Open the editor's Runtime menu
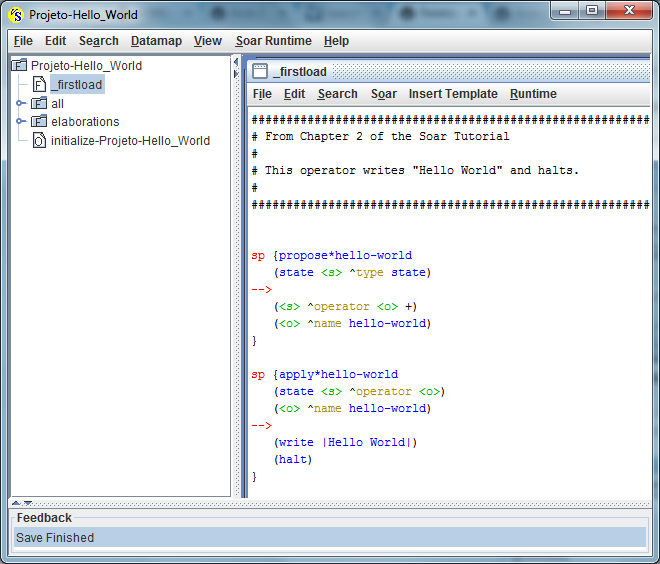Image resolution: width=660 pixels, height=564 pixels. click(533, 94)
